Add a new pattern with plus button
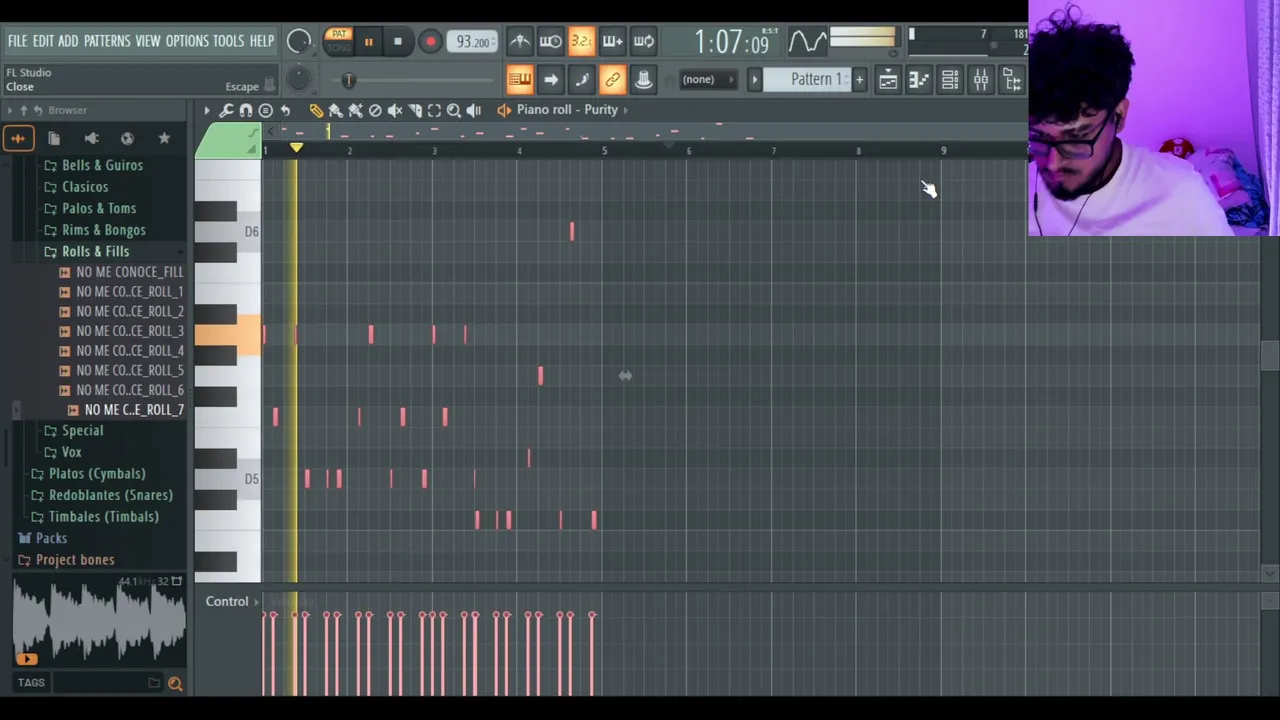Image resolution: width=1280 pixels, height=720 pixels. tap(859, 80)
